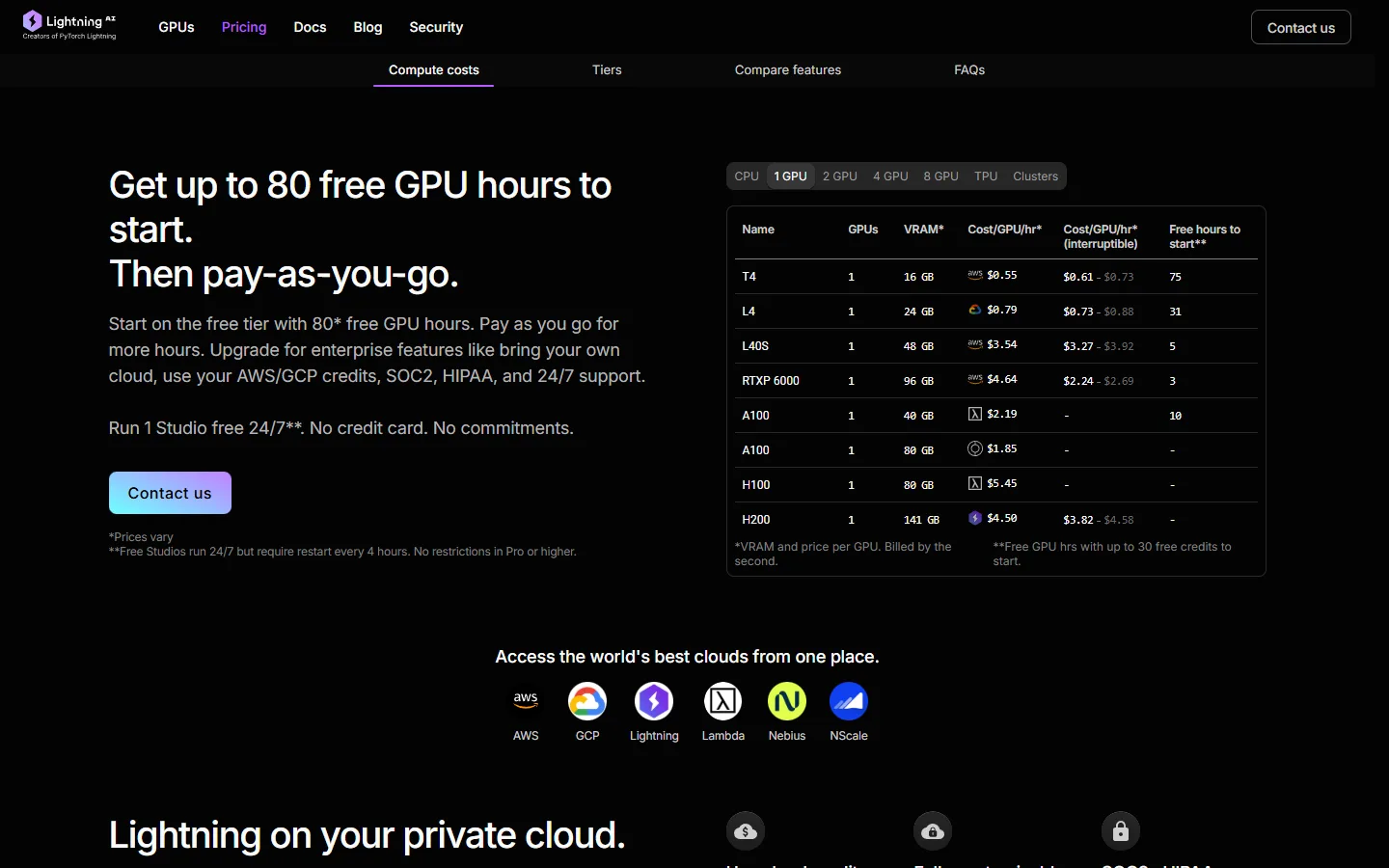Image resolution: width=1389 pixels, height=868 pixels.
Task: Click the H200 name cell
Action: (756, 520)
